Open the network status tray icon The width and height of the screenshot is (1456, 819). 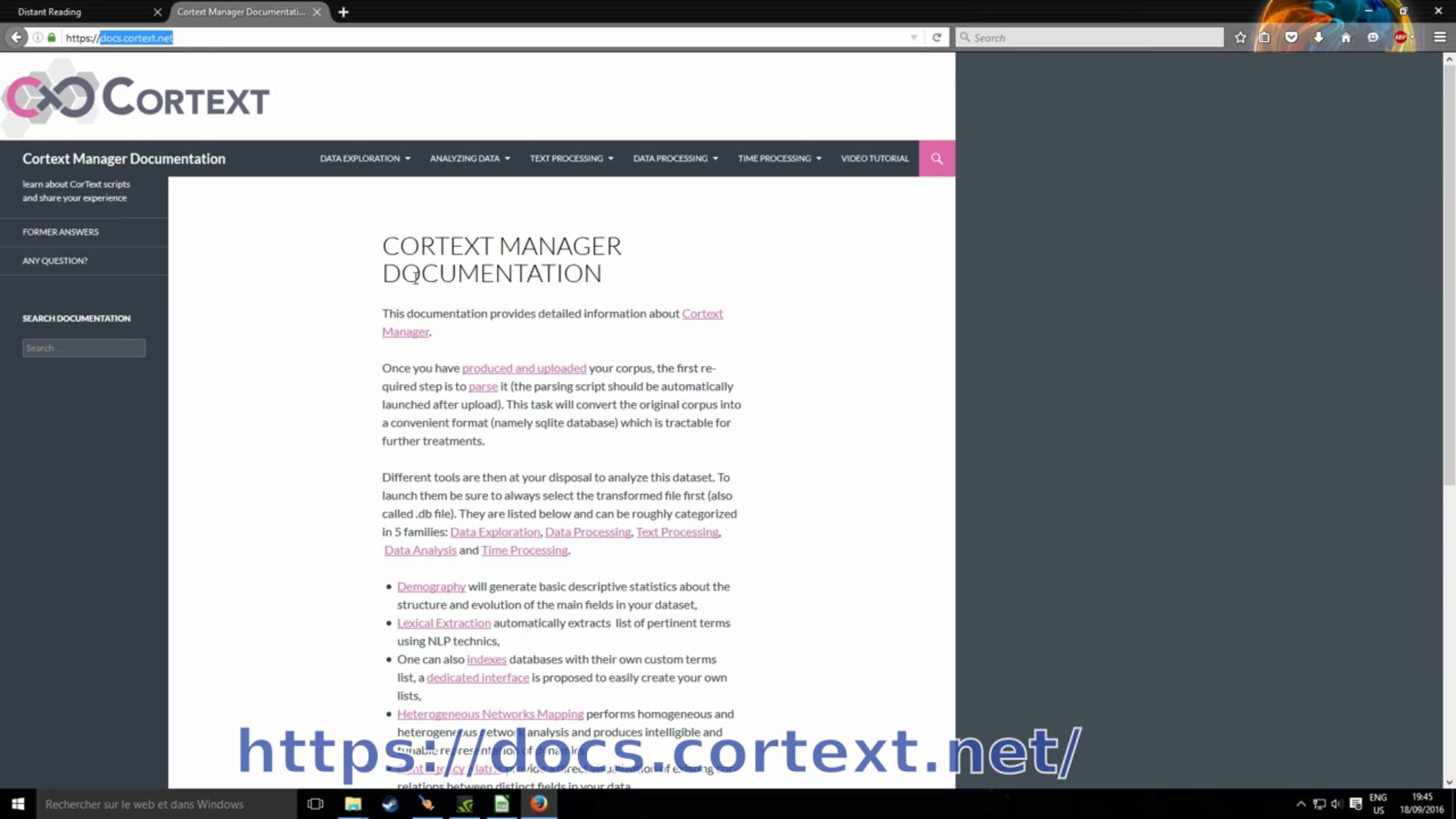tap(1319, 804)
